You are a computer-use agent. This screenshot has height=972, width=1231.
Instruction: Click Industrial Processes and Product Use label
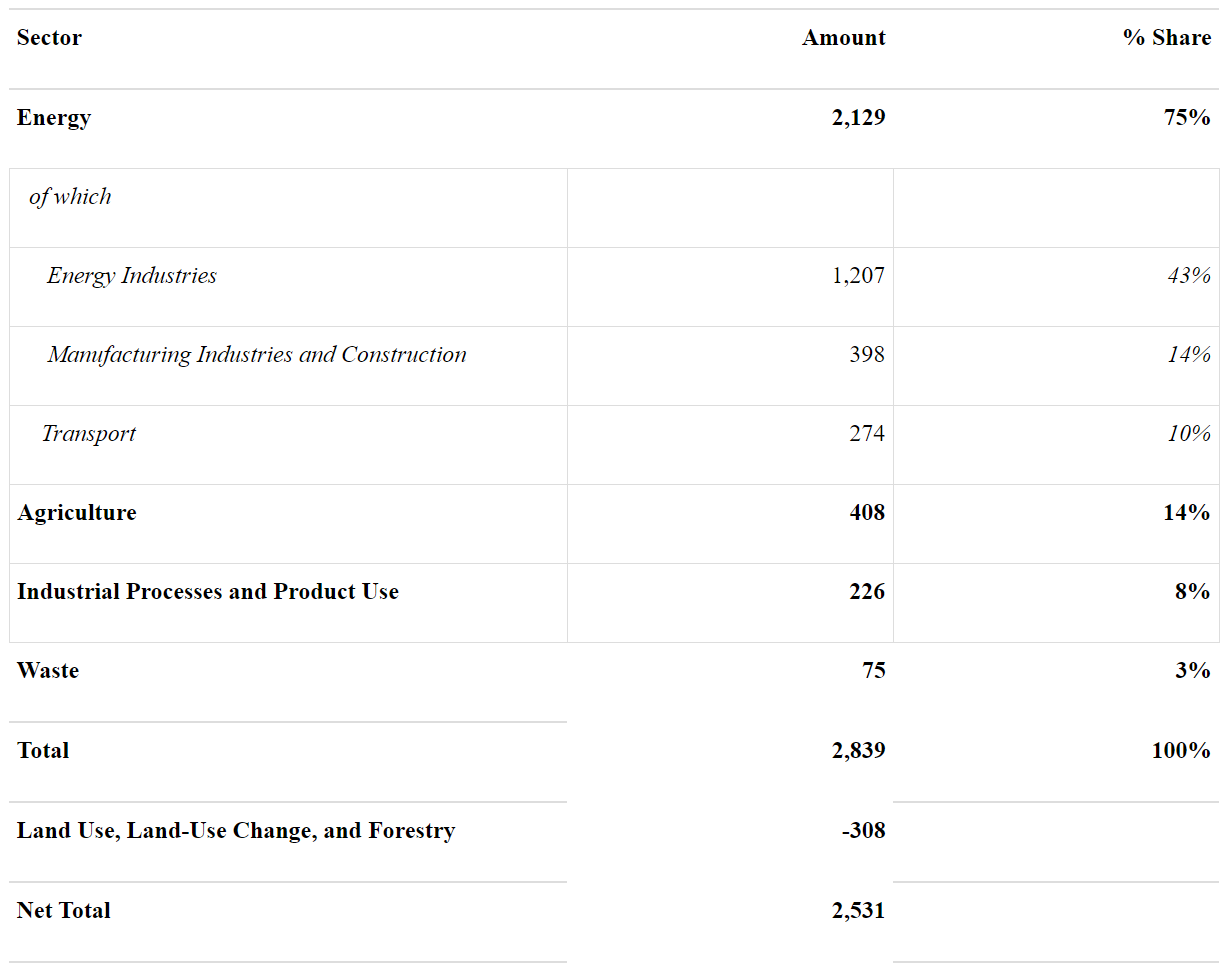click(x=208, y=592)
